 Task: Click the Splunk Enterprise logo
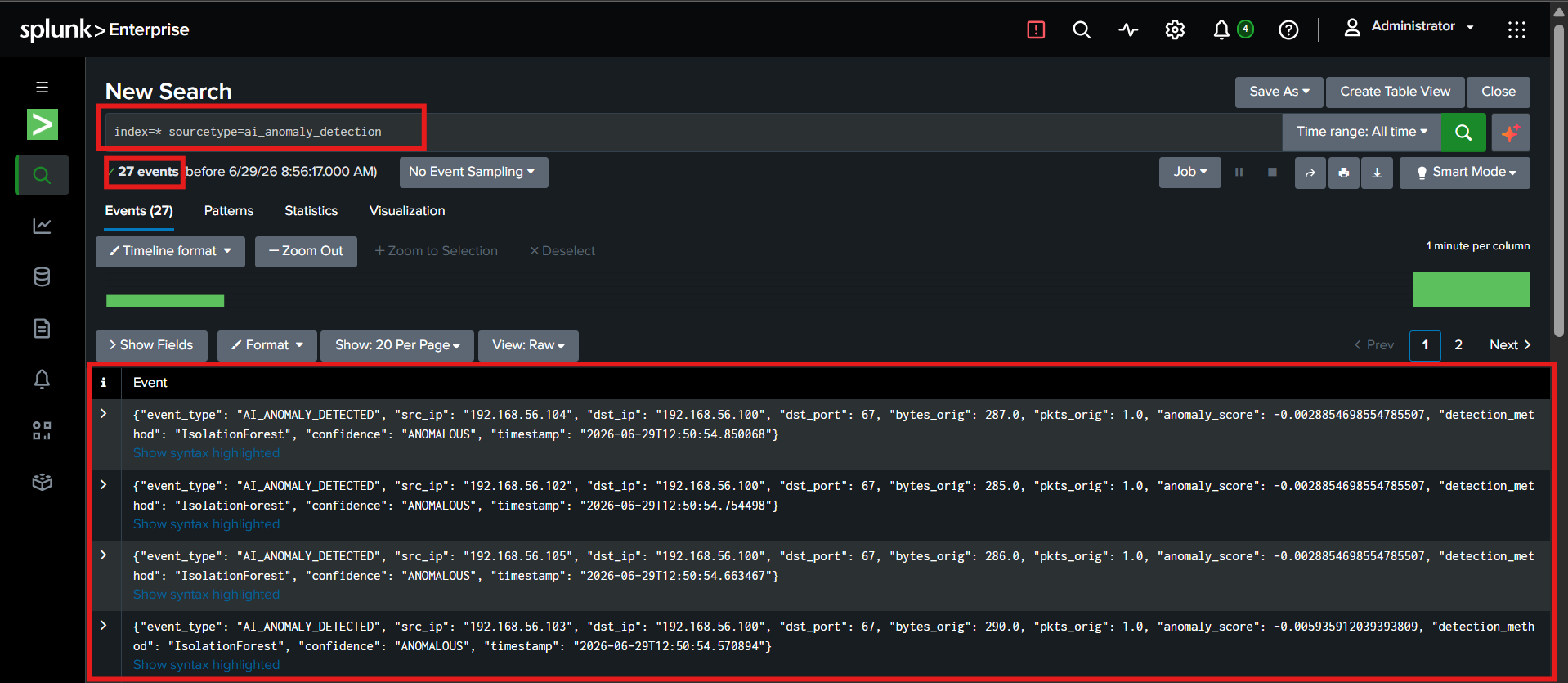pos(105,29)
